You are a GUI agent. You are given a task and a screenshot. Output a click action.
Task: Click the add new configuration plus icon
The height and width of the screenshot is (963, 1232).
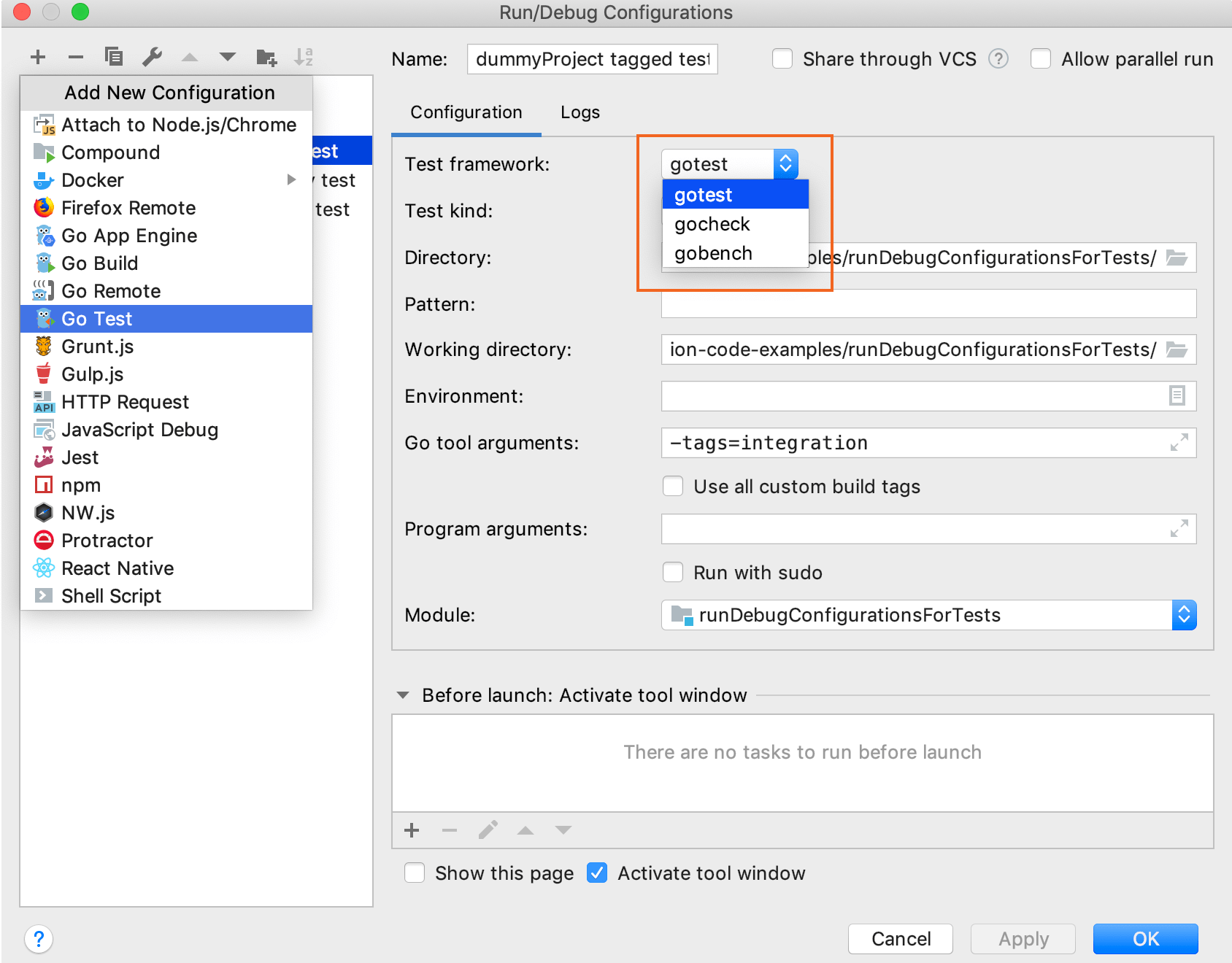(x=38, y=57)
